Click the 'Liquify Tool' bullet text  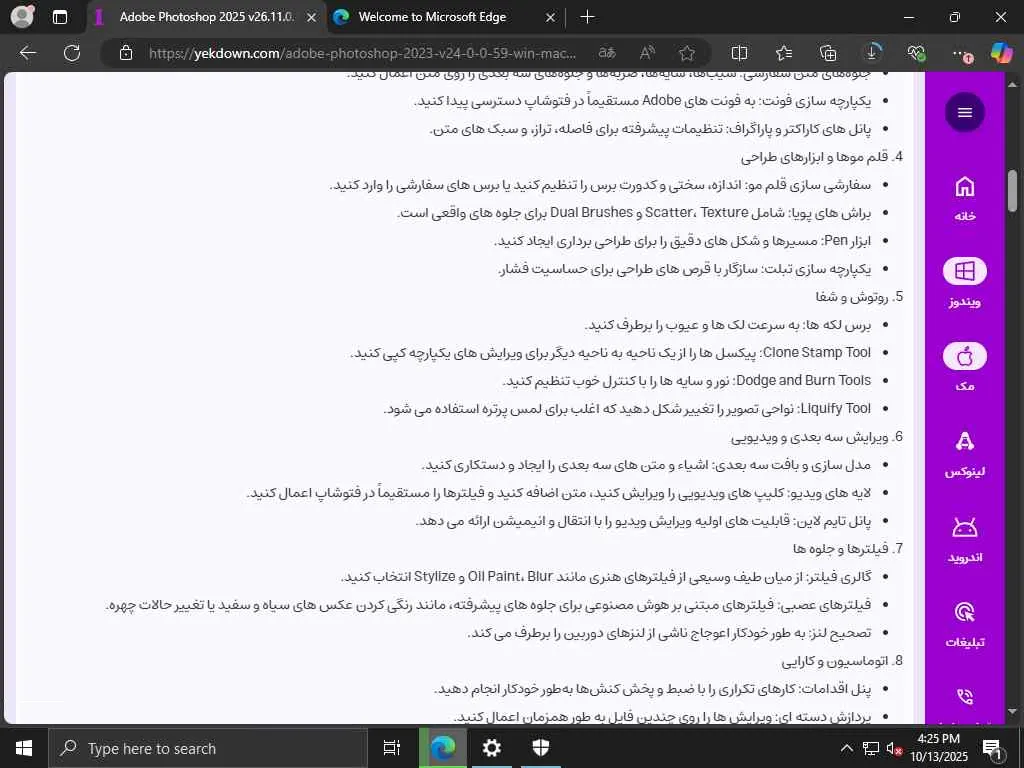pos(627,409)
